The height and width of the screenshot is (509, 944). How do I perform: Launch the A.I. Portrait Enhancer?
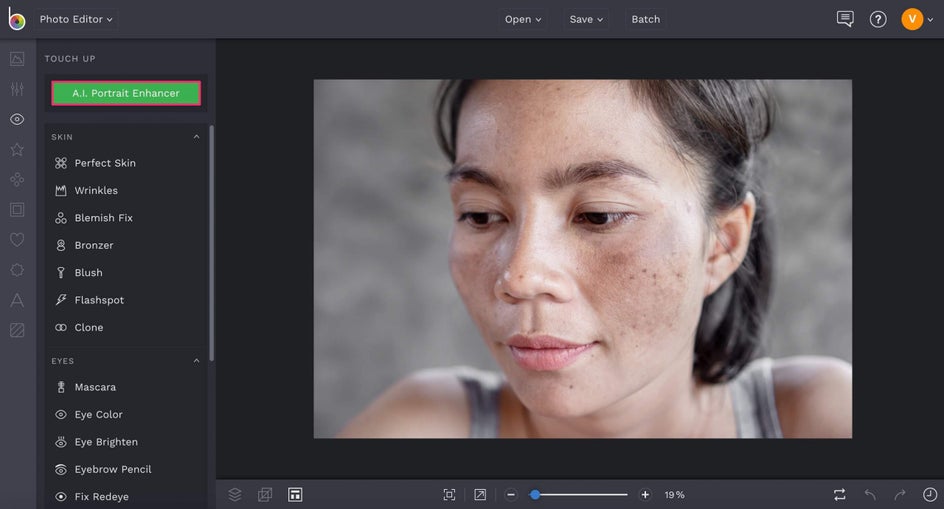coord(126,93)
